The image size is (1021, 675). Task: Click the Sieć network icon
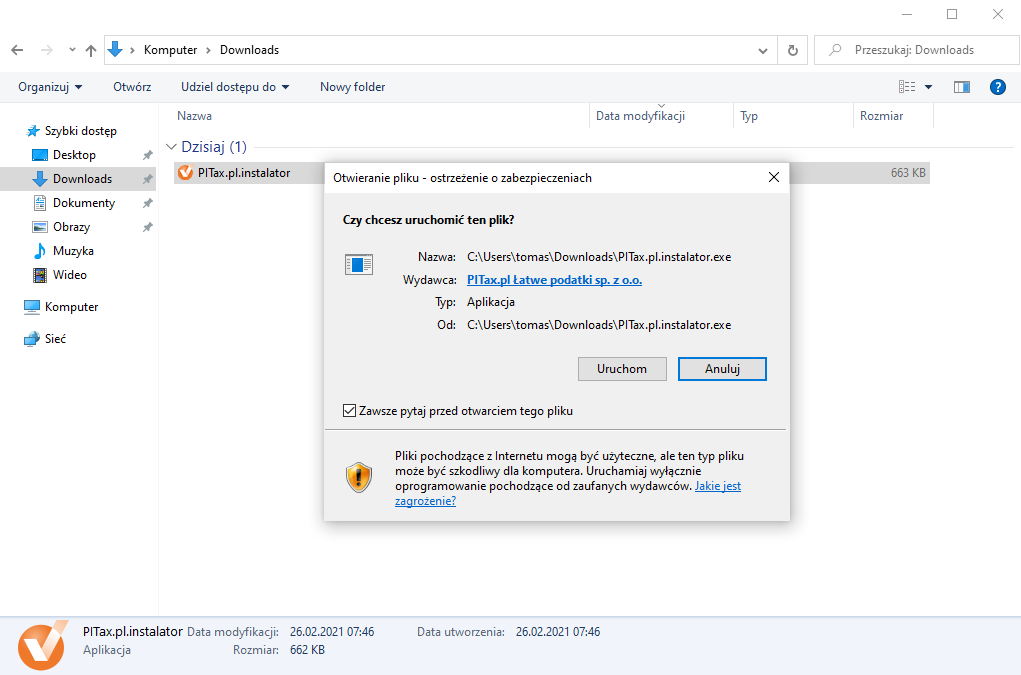pos(31,339)
